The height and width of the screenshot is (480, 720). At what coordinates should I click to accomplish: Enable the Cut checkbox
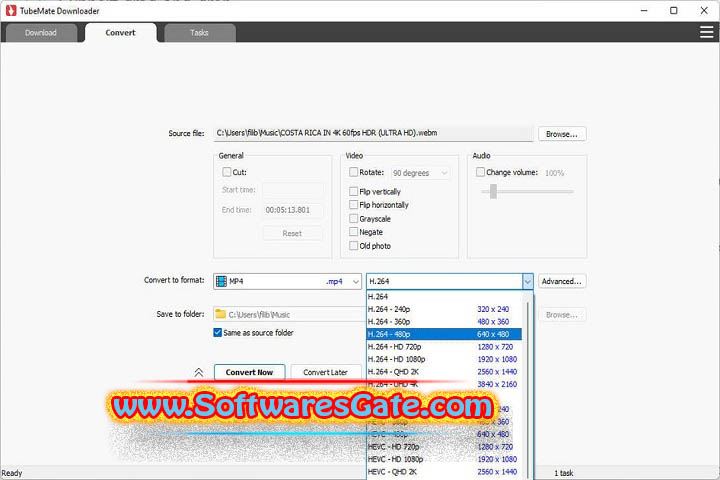click(x=226, y=172)
